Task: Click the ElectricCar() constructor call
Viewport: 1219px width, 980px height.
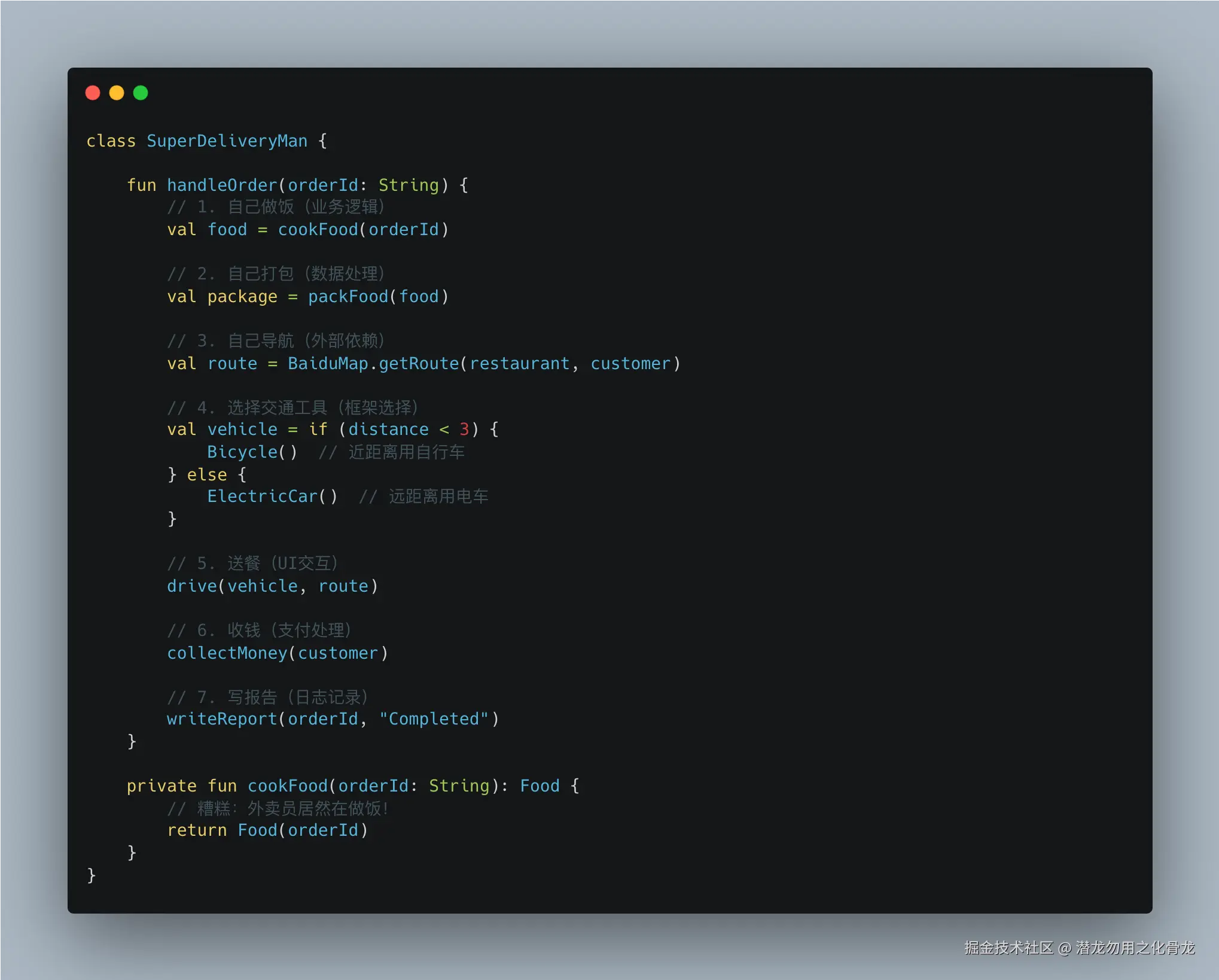Action: (272, 497)
